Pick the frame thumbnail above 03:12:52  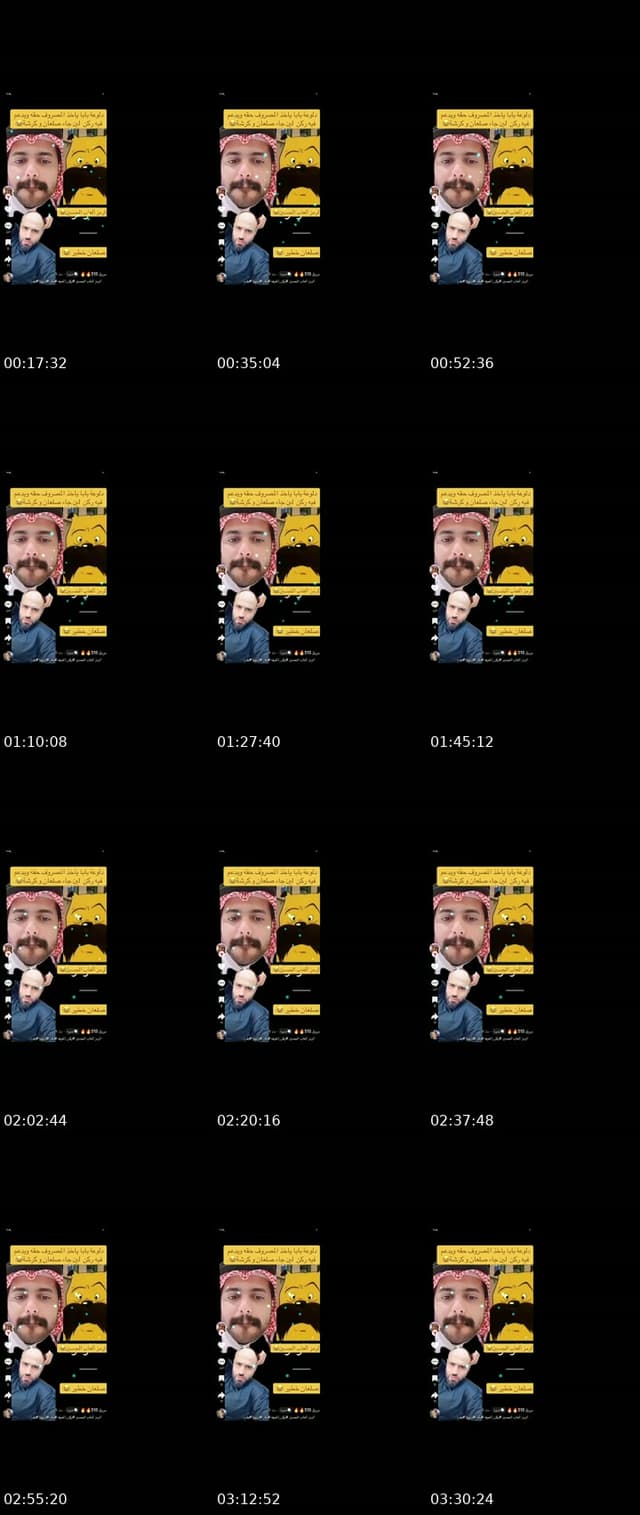tap(269, 1326)
